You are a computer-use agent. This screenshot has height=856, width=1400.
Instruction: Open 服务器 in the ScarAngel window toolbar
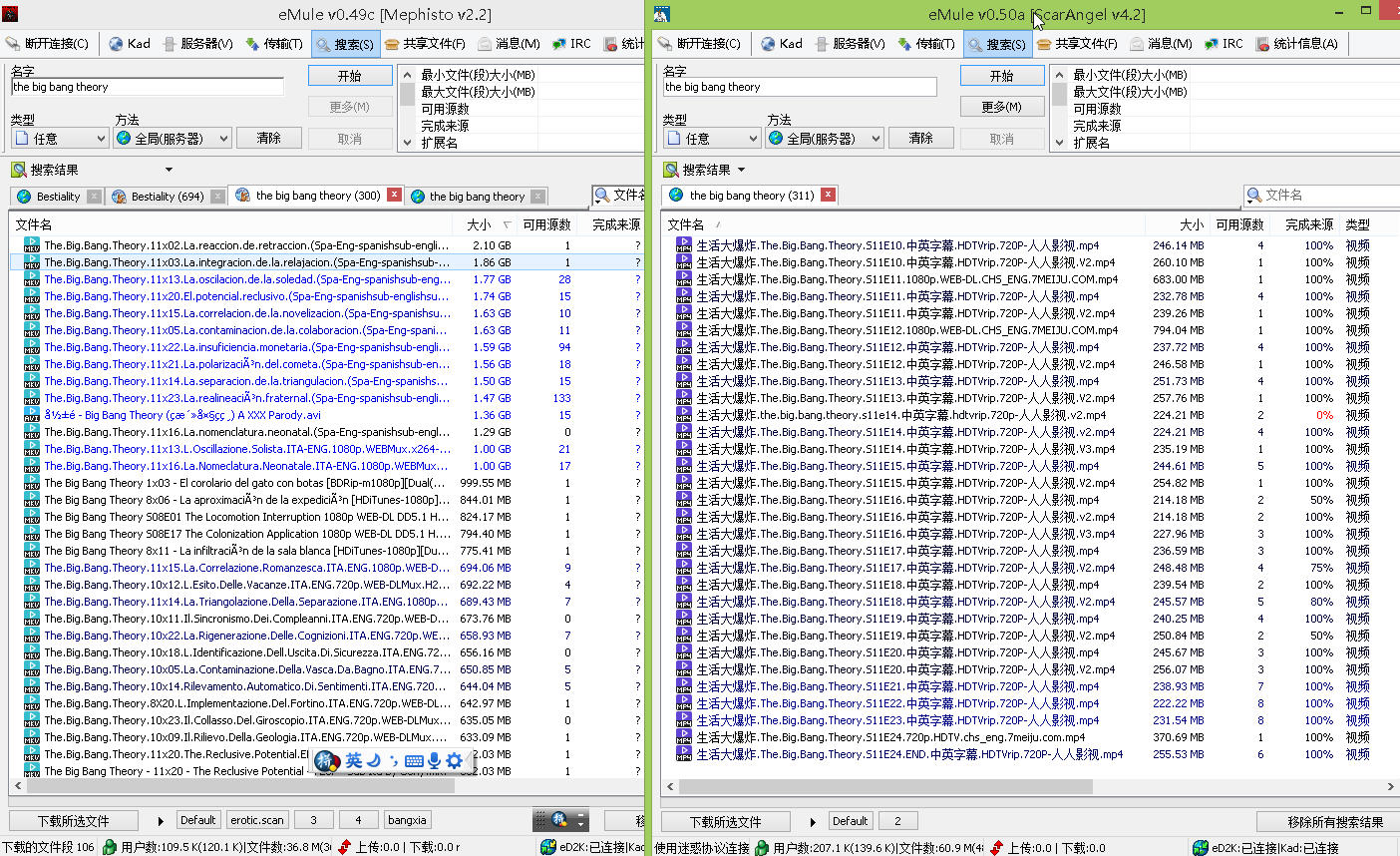850,43
